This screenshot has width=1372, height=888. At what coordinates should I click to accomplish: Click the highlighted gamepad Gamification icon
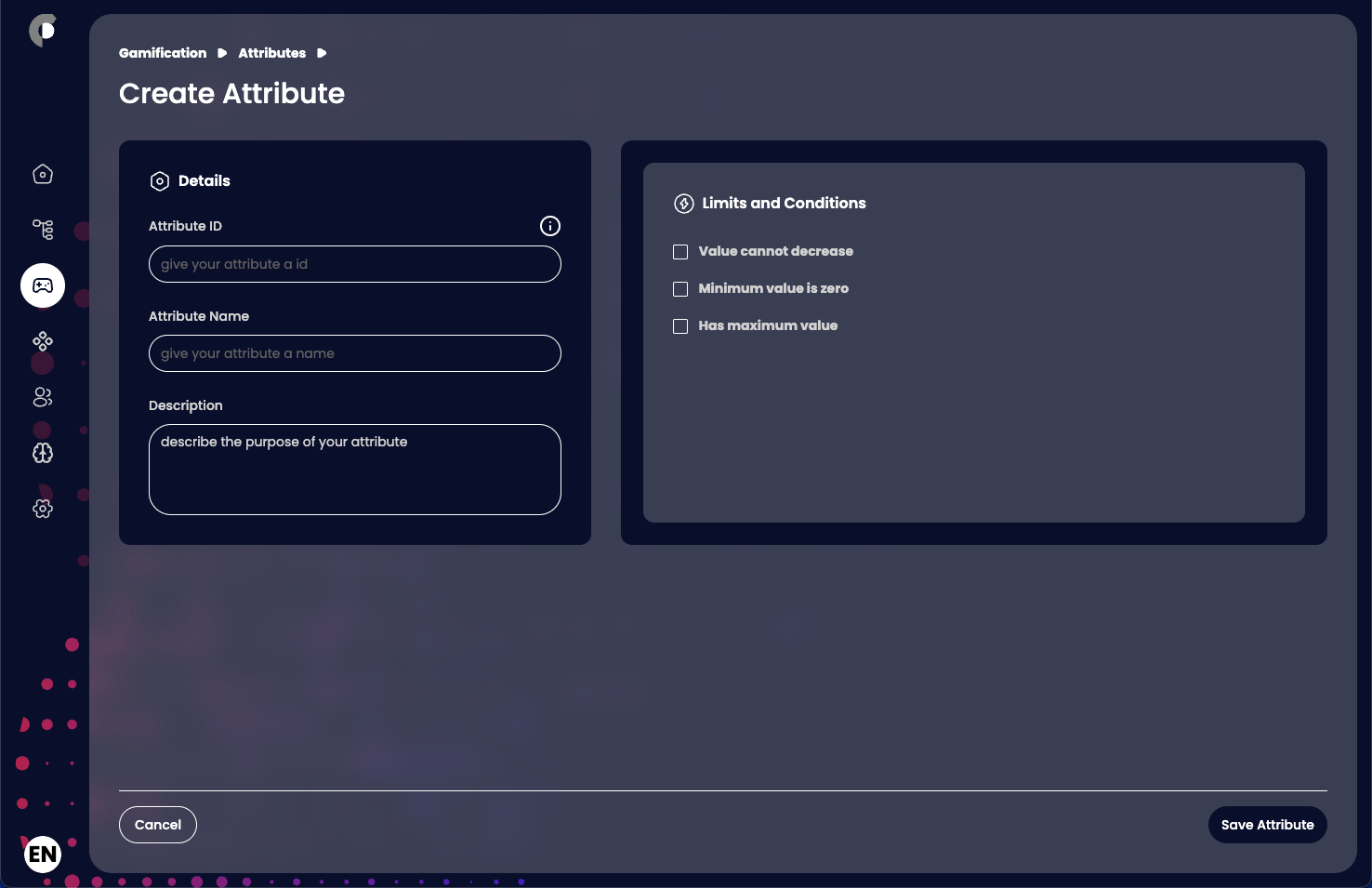[x=42, y=285]
